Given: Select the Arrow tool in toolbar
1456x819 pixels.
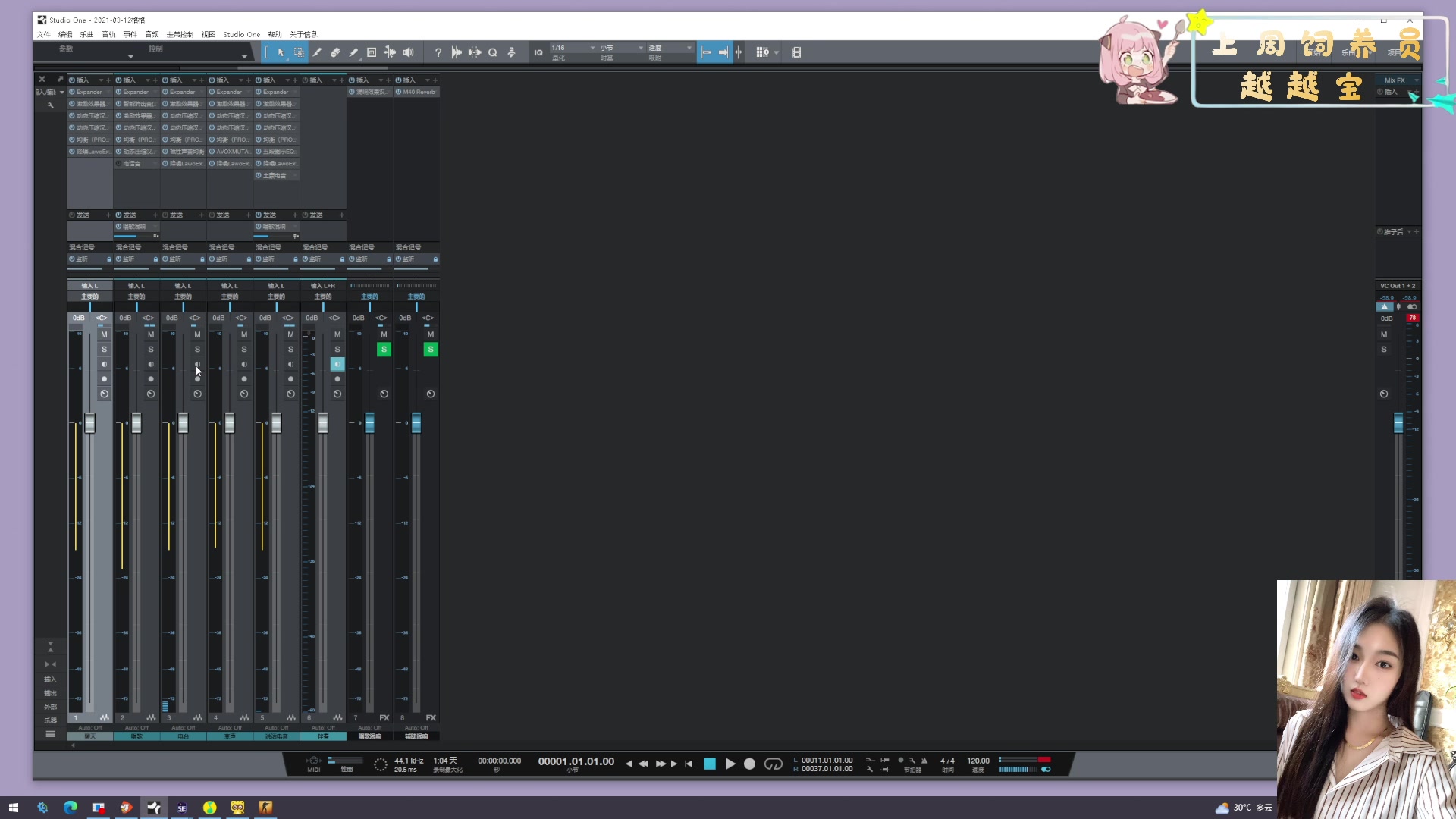Looking at the screenshot, I should [x=281, y=52].
